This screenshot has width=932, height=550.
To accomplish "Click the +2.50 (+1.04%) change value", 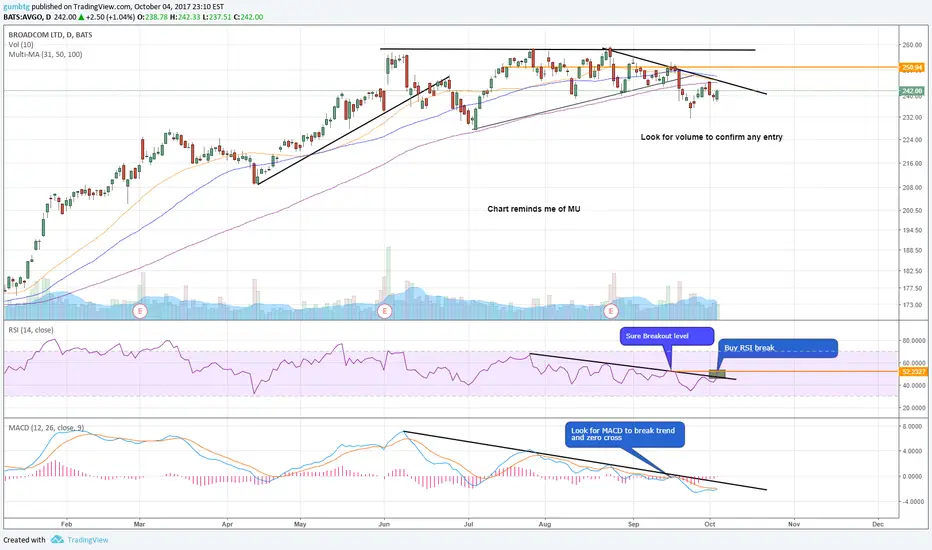I will tap(111, 17).
